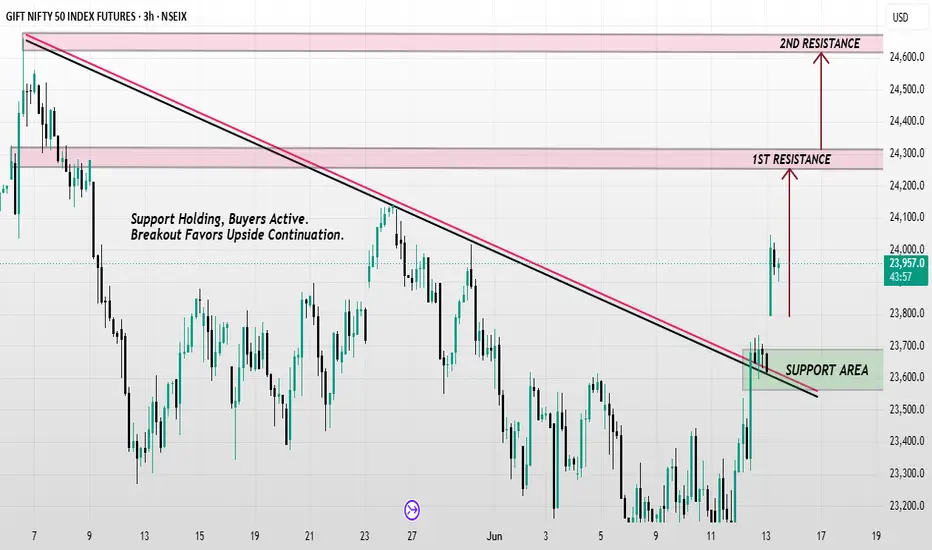Click the 43:57 countdown timer
Image resolution: width=932 pixels, height=550 pixels.
click(901, 276)
